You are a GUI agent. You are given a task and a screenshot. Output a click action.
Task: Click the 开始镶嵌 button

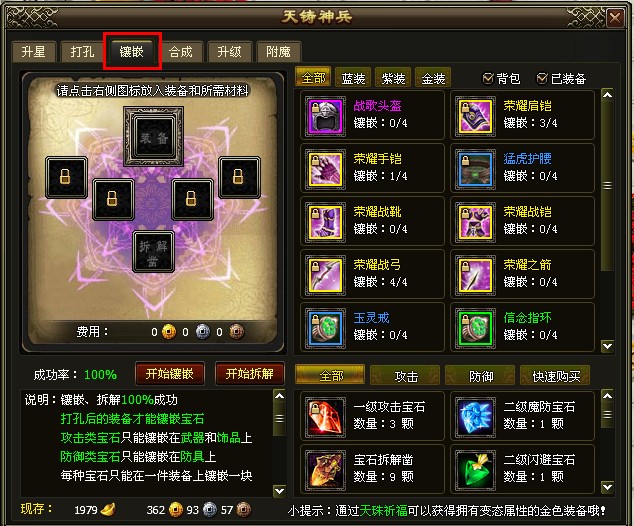[x=169, y=374]
